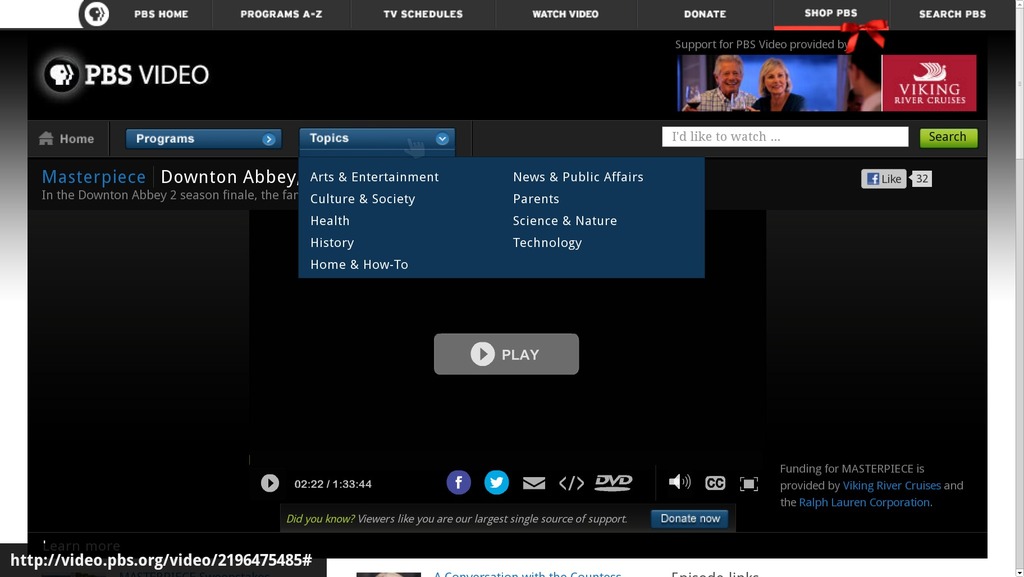Image resolution: width=1024 pixels, height=577 pixels.
Task: Share video on Facebook
Action: 458,482
